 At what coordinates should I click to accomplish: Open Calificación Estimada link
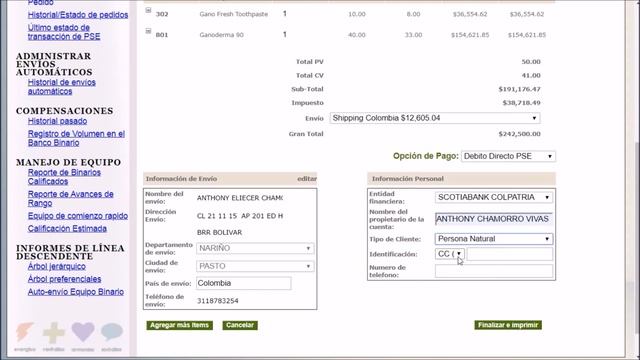click(67, 229)
